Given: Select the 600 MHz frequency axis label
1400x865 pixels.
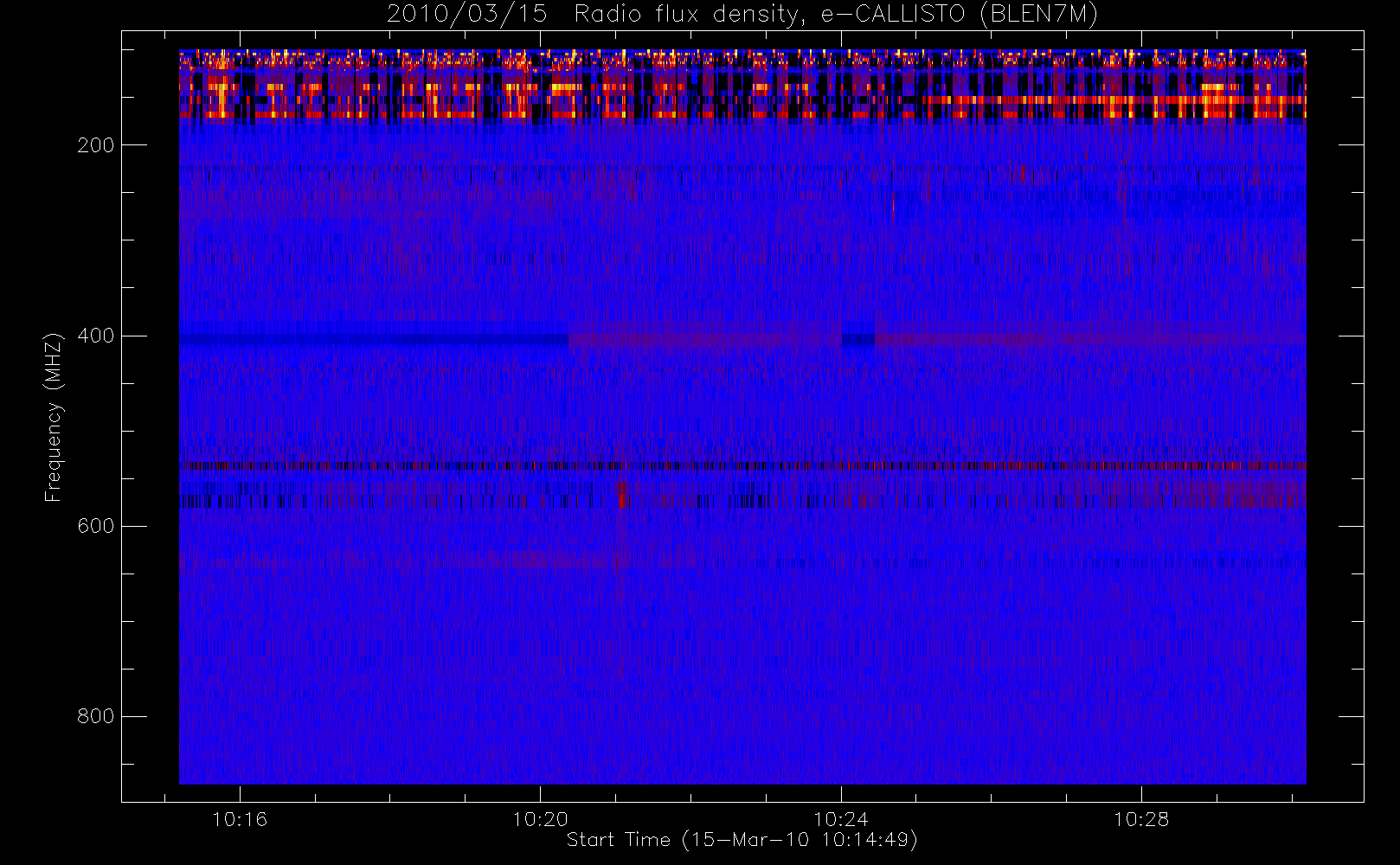Looking at the screenshot, I should 95,526.
